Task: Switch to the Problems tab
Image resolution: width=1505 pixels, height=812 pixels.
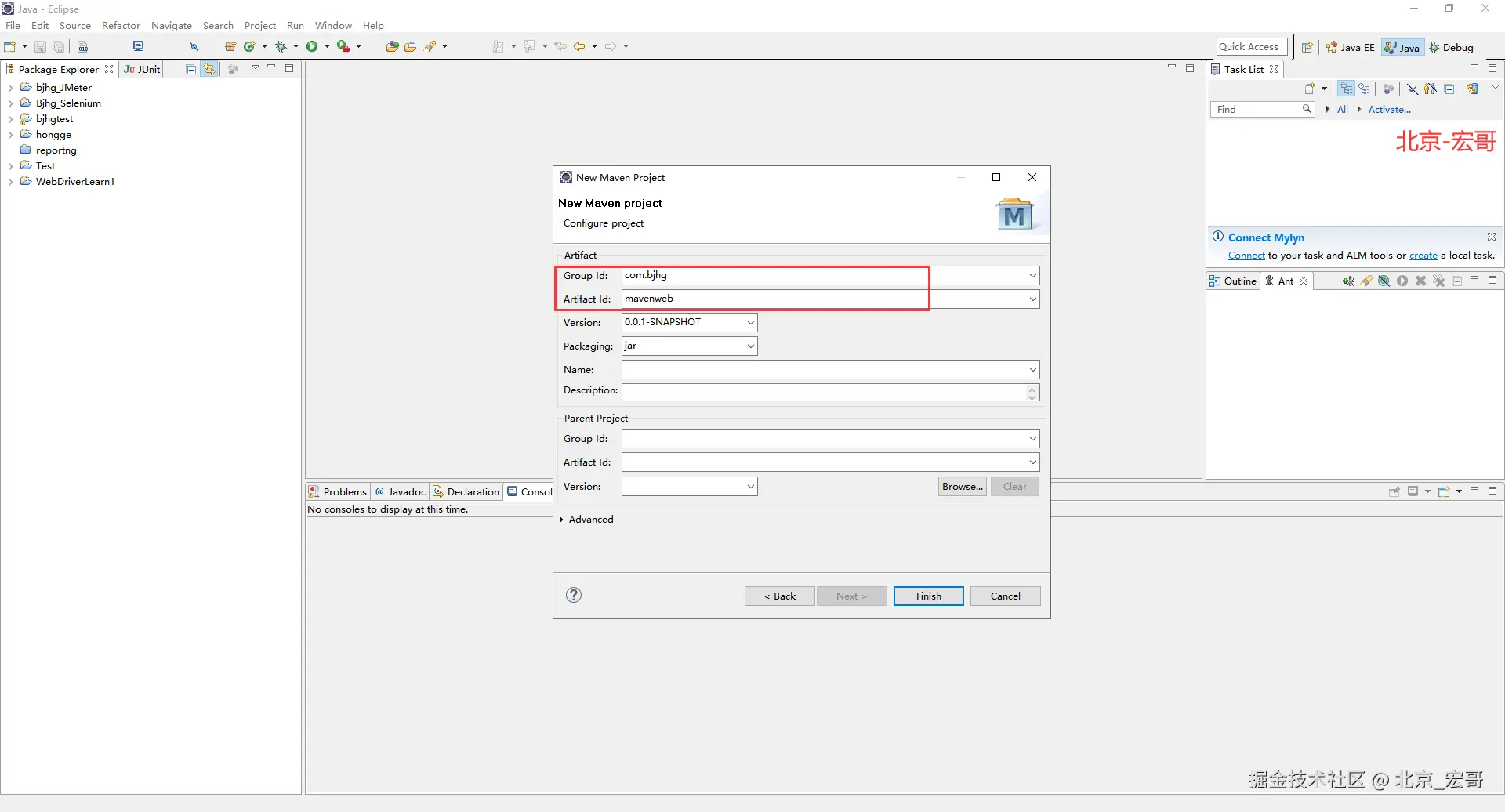Action: [338, 492]
